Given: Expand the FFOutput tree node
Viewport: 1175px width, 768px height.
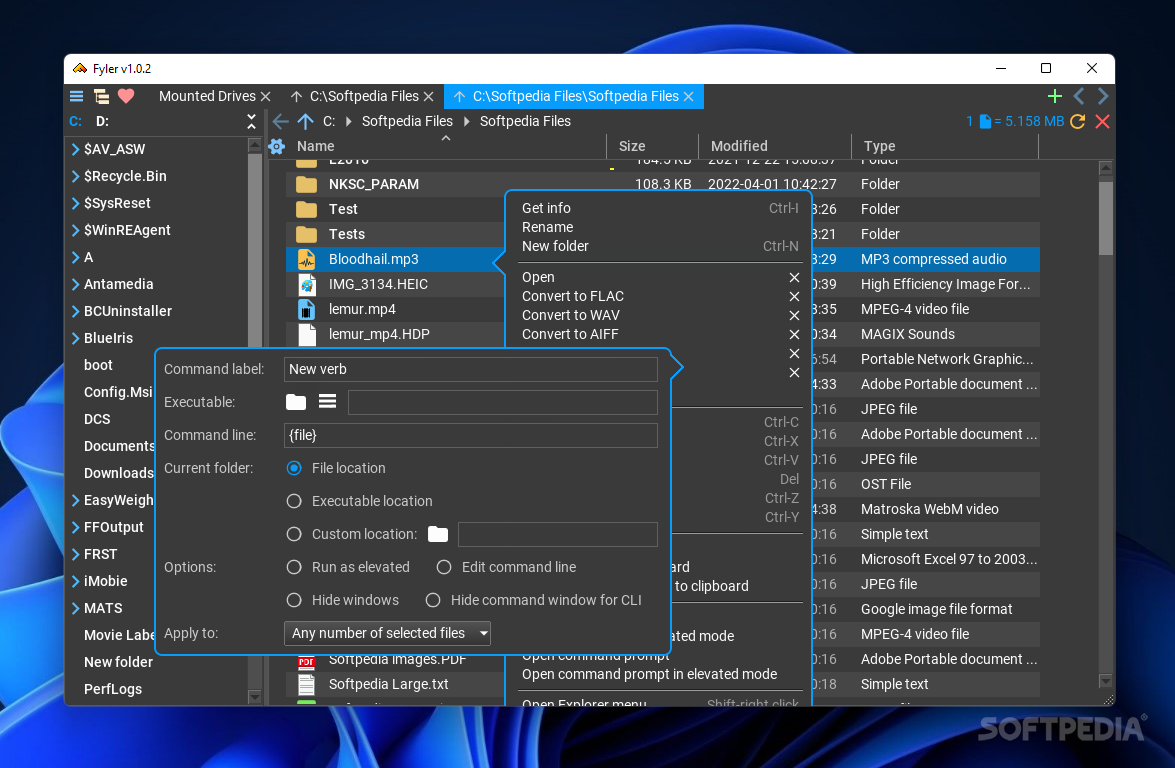Looking at the screenshot, I should [x=76, y=527].
